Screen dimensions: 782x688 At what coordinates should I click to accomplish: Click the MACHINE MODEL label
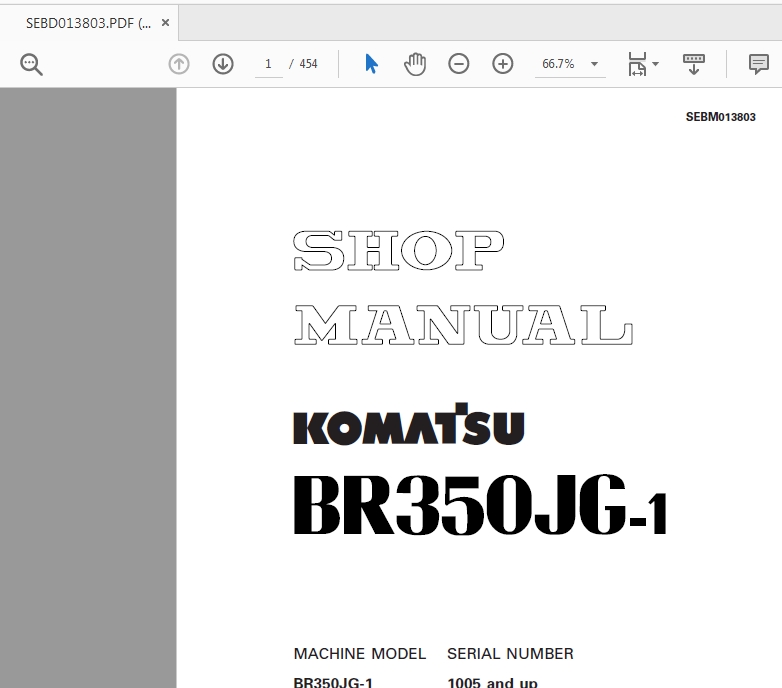360,654
